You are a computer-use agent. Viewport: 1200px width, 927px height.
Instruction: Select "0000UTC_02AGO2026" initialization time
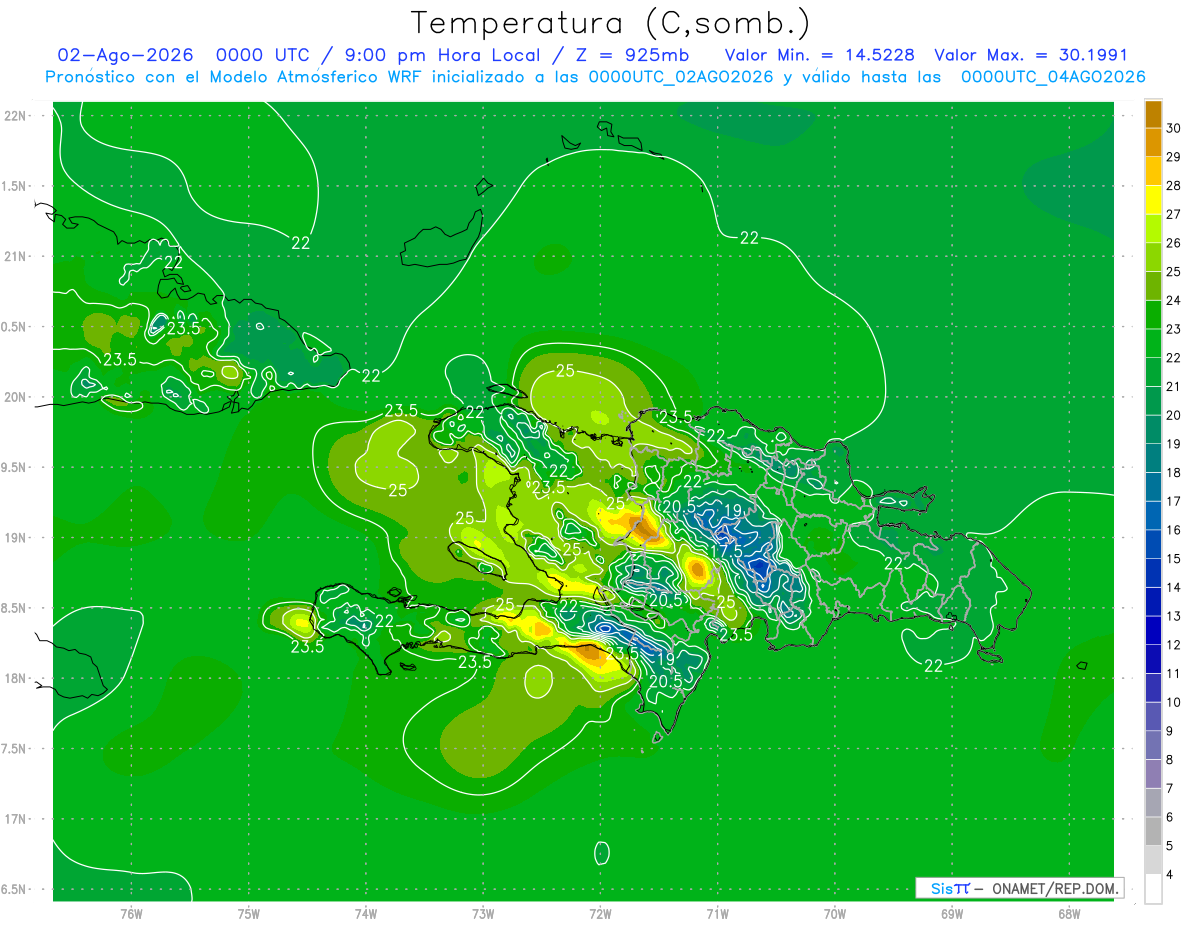[x=681, y=77]
